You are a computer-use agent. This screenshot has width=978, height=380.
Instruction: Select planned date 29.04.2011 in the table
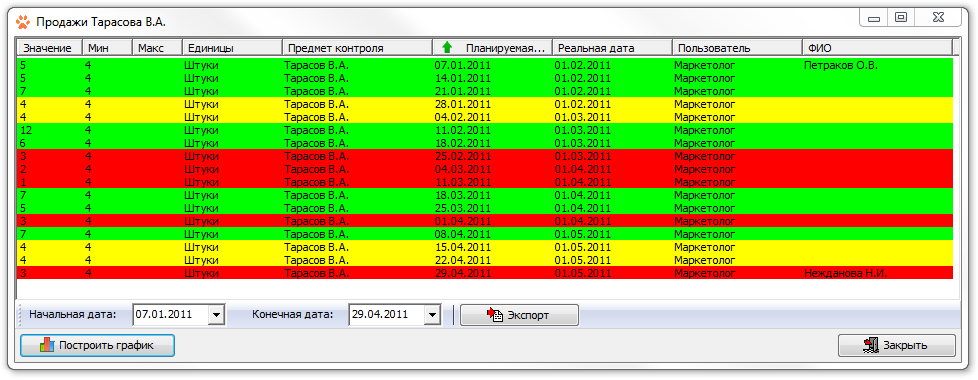pos(463,273)
